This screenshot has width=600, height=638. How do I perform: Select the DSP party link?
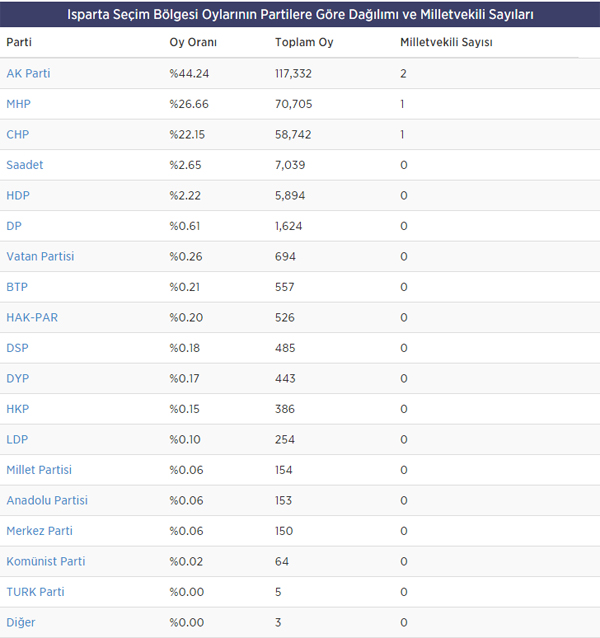pos(17,348)
